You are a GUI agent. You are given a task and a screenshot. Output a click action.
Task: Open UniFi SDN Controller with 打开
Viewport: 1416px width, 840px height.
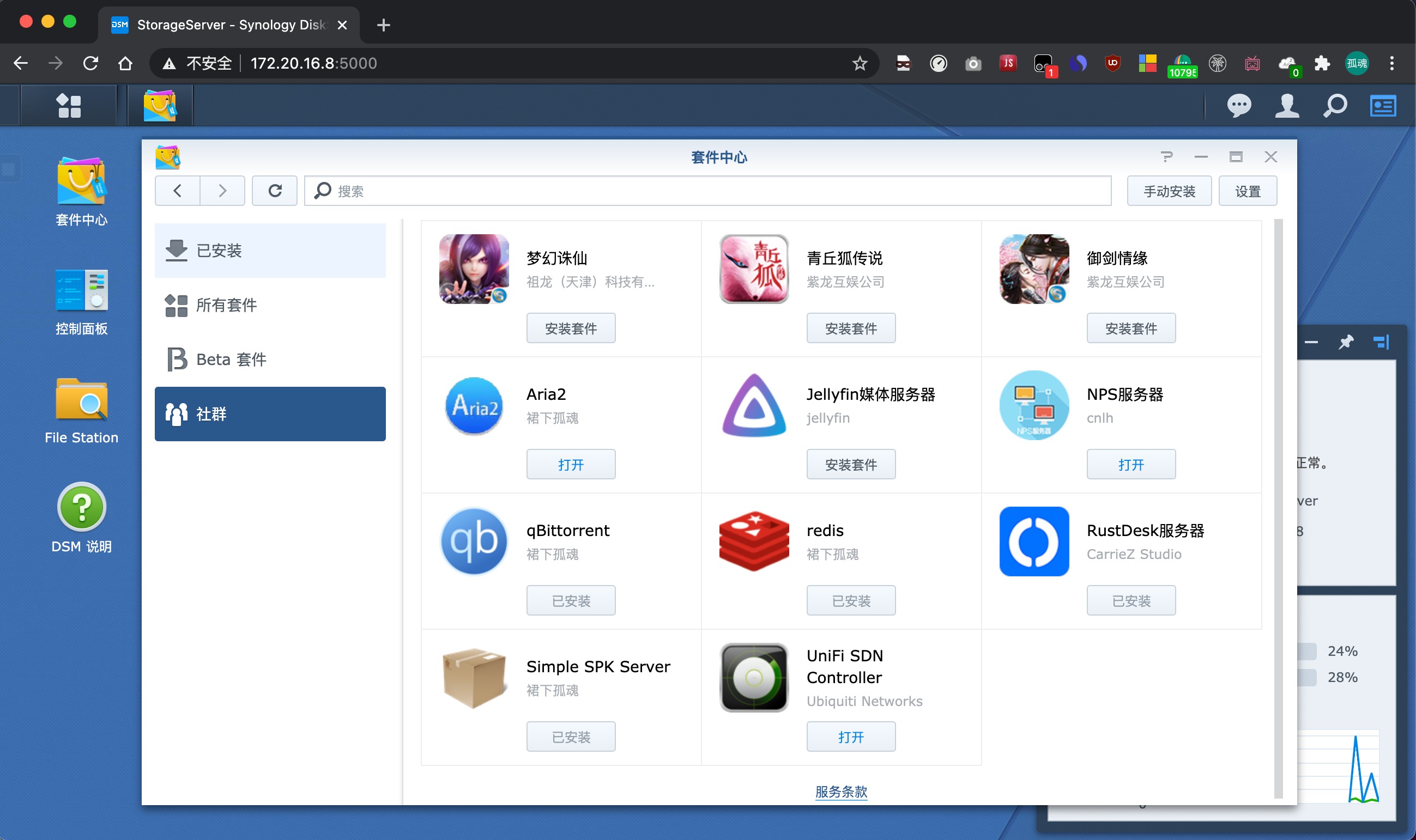point(851,737)
